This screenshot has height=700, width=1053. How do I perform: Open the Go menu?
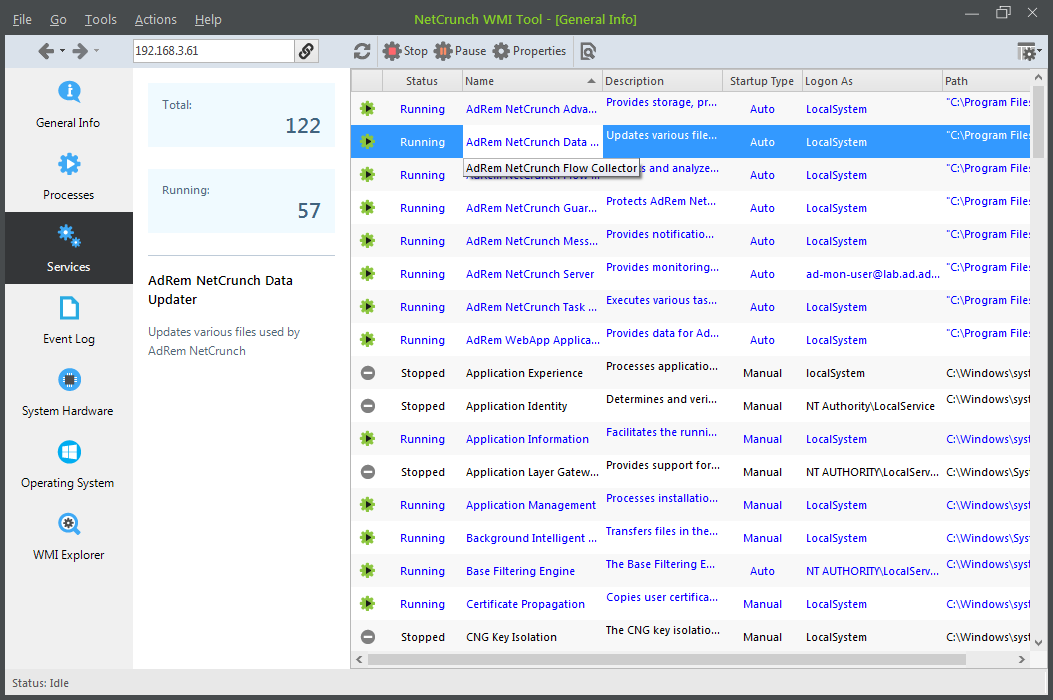click(x=58, y=19)
